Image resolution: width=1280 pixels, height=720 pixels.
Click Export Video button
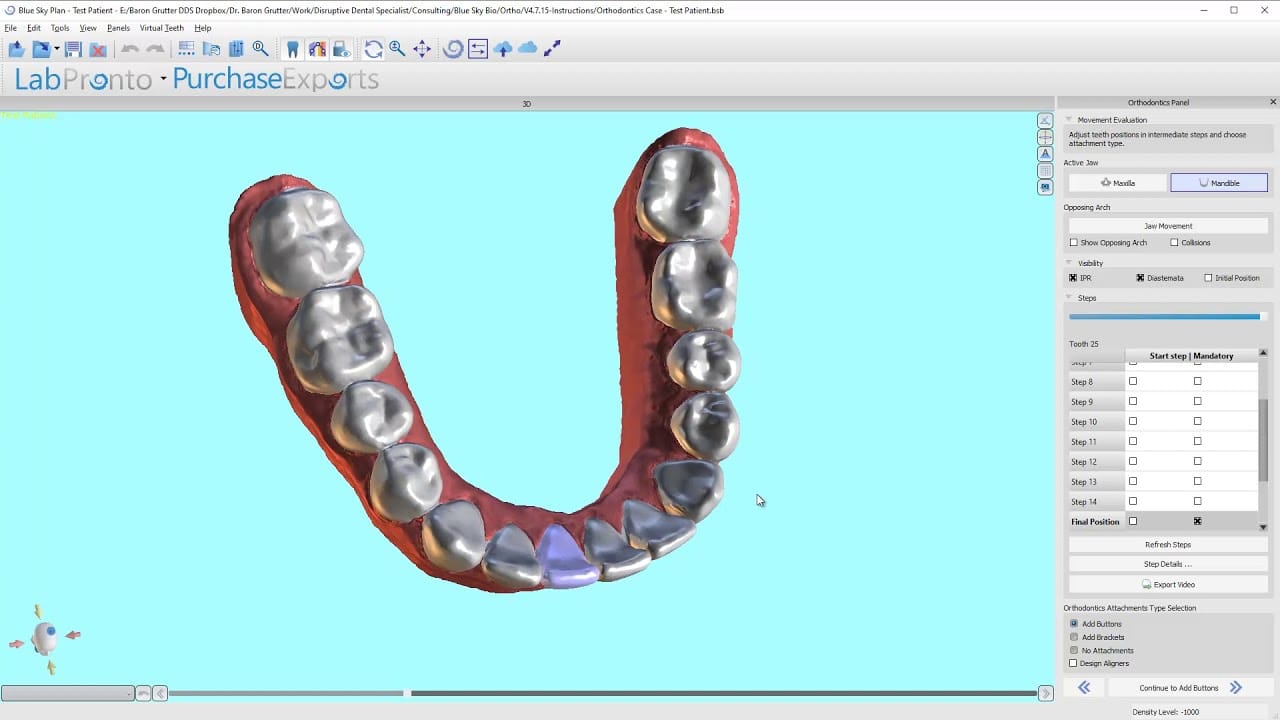1168,584
